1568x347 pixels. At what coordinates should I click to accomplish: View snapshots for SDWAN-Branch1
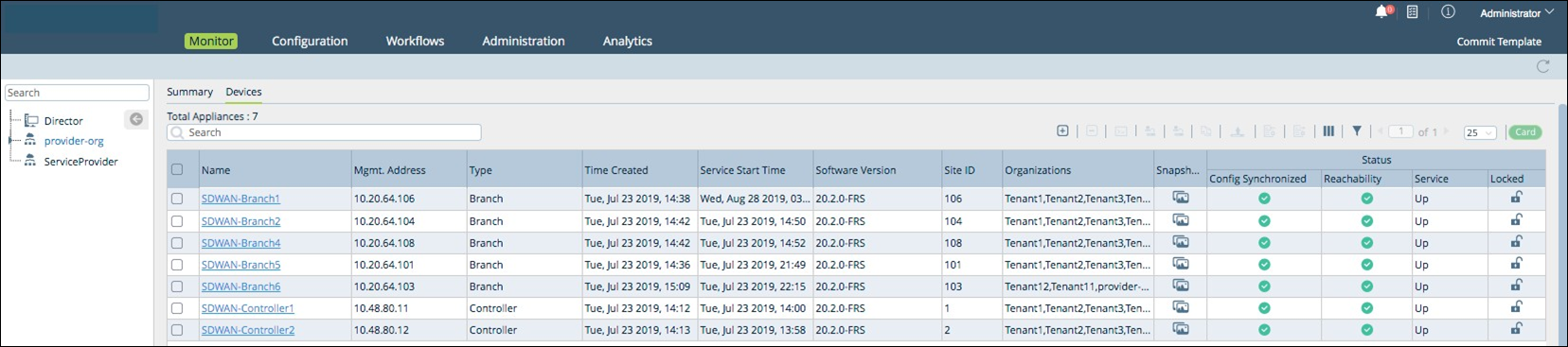[1181, 198]
